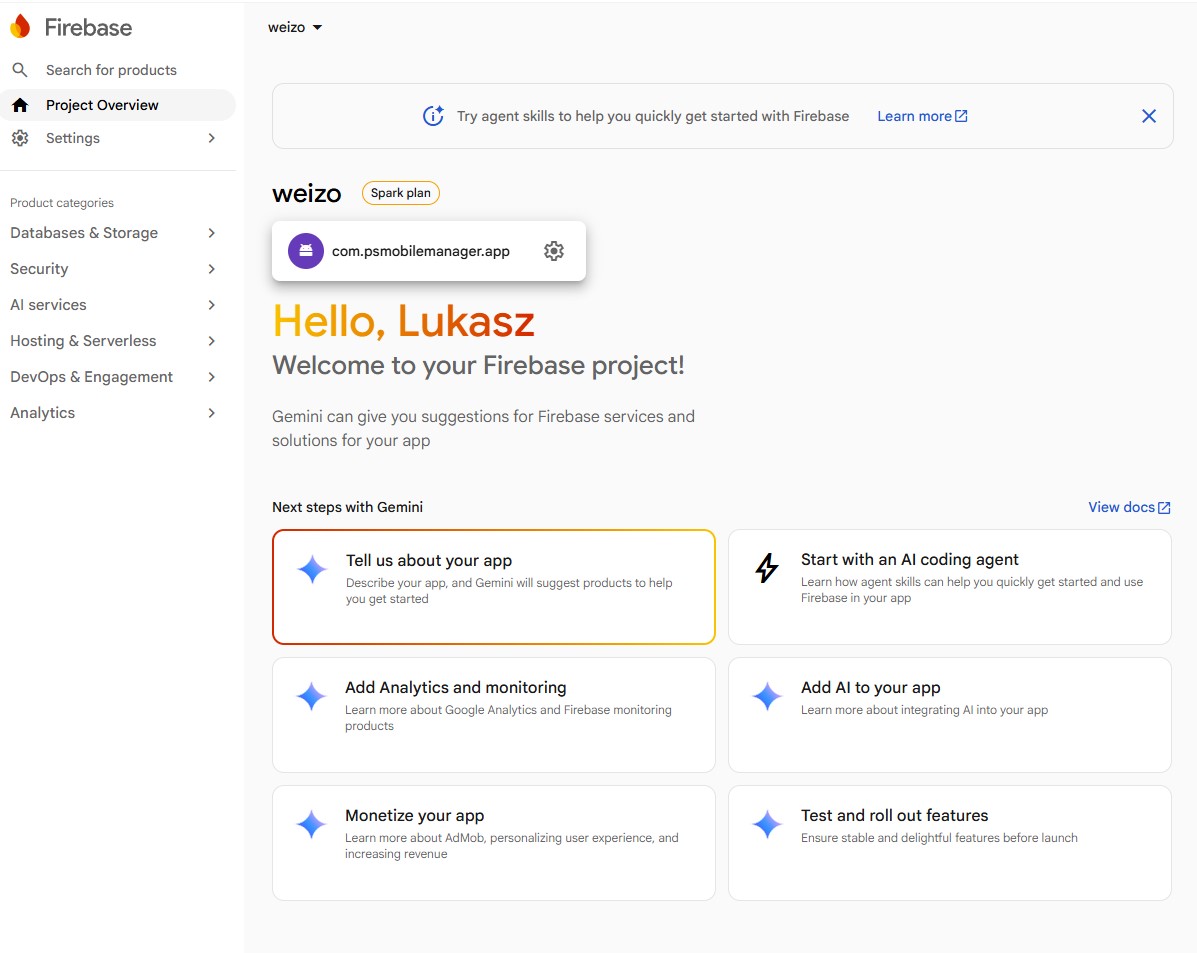This screenshot has height=953, width=1197.
Task: Open the Analytics category label
Action: [43, 413]
